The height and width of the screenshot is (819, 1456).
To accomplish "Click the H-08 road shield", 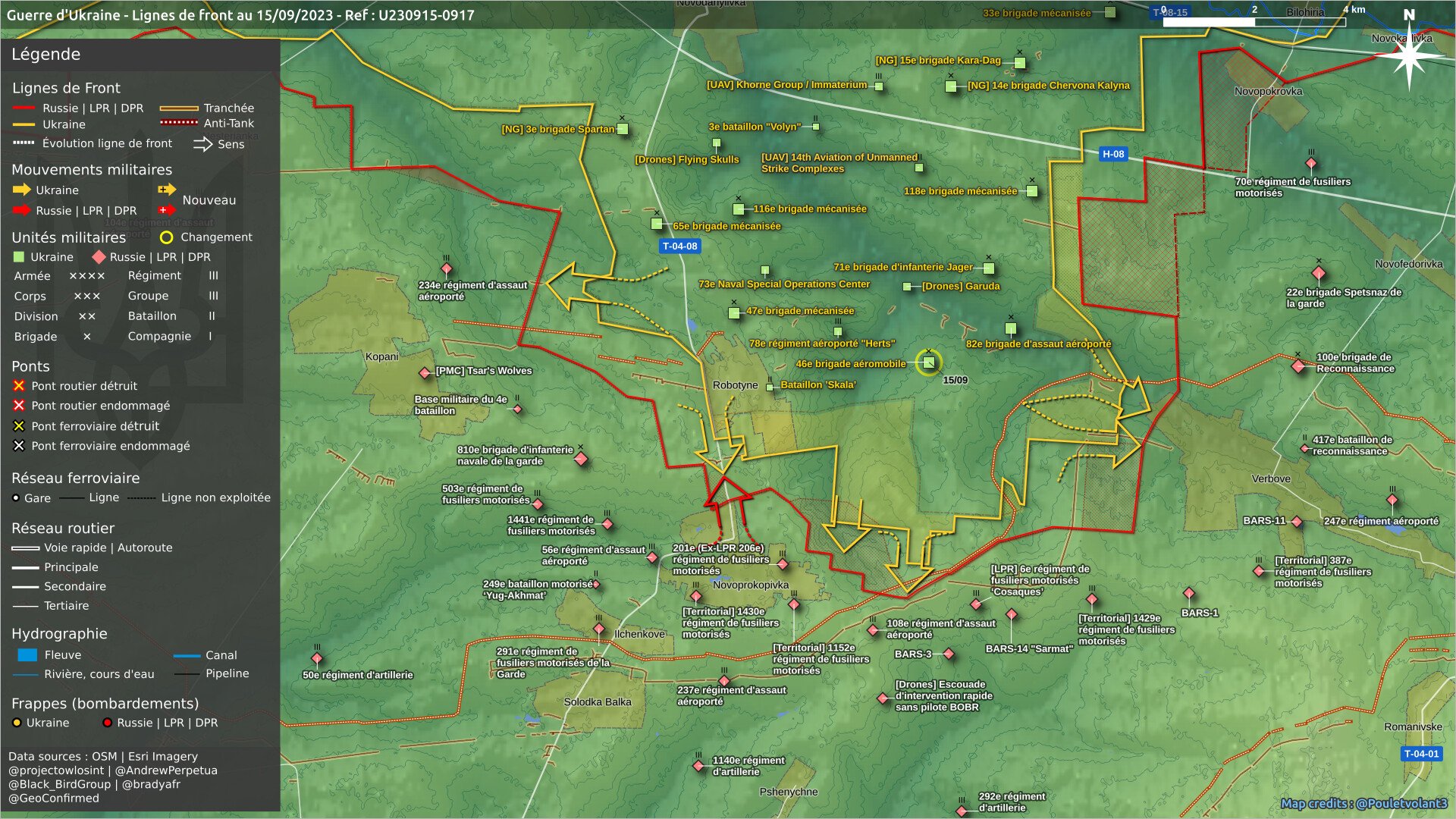I will [x=1113, y=154].
